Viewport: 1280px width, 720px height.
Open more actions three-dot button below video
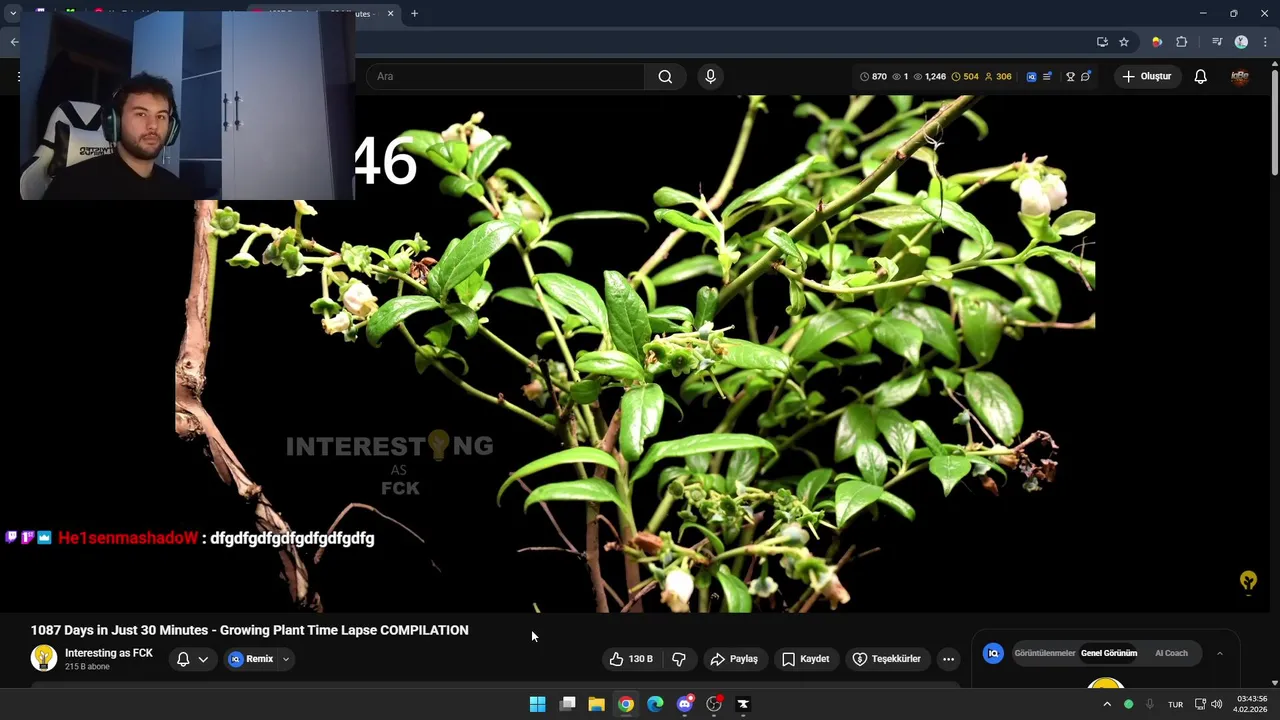coord(948,659)
